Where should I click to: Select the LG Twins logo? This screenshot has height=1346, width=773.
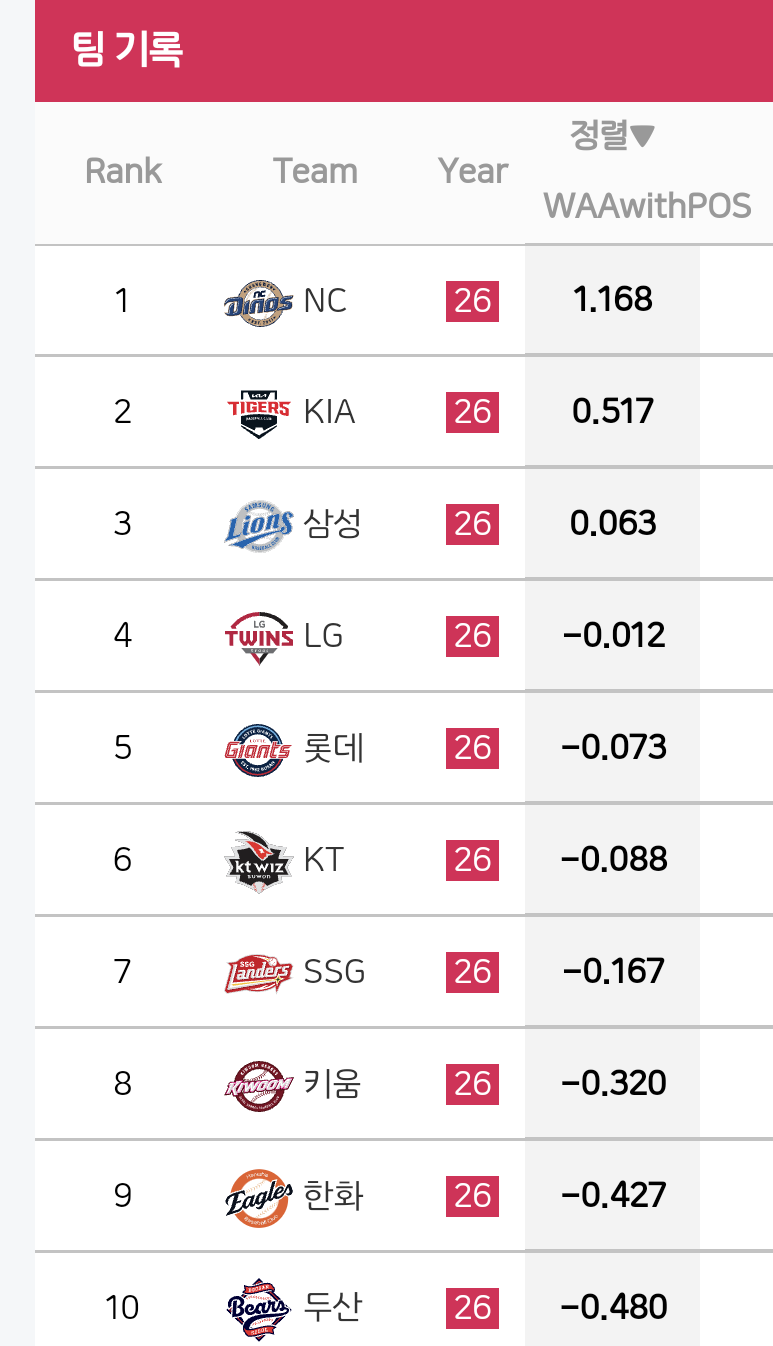tap(259, 635)
